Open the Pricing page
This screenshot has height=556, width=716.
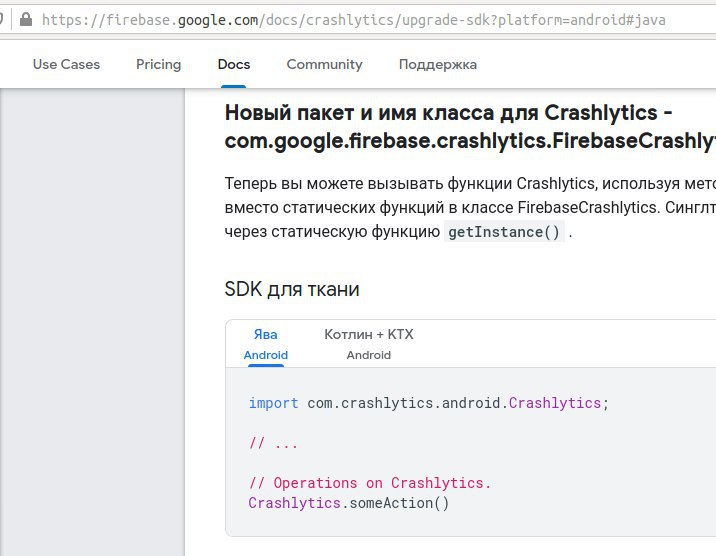point(158,64)
